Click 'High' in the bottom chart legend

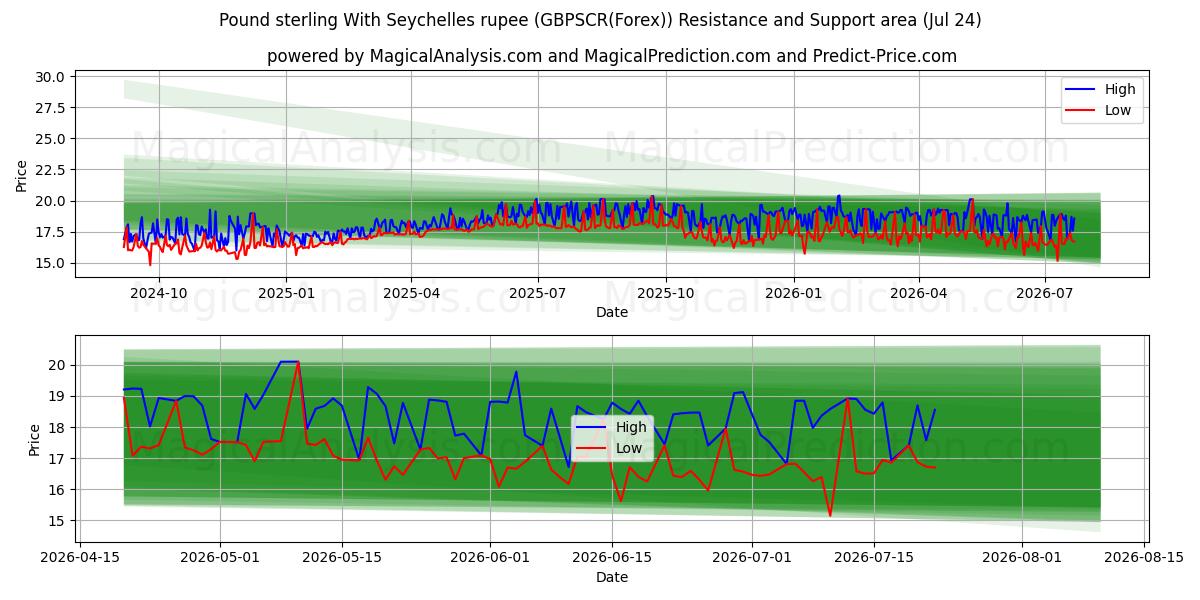[631, 427]
